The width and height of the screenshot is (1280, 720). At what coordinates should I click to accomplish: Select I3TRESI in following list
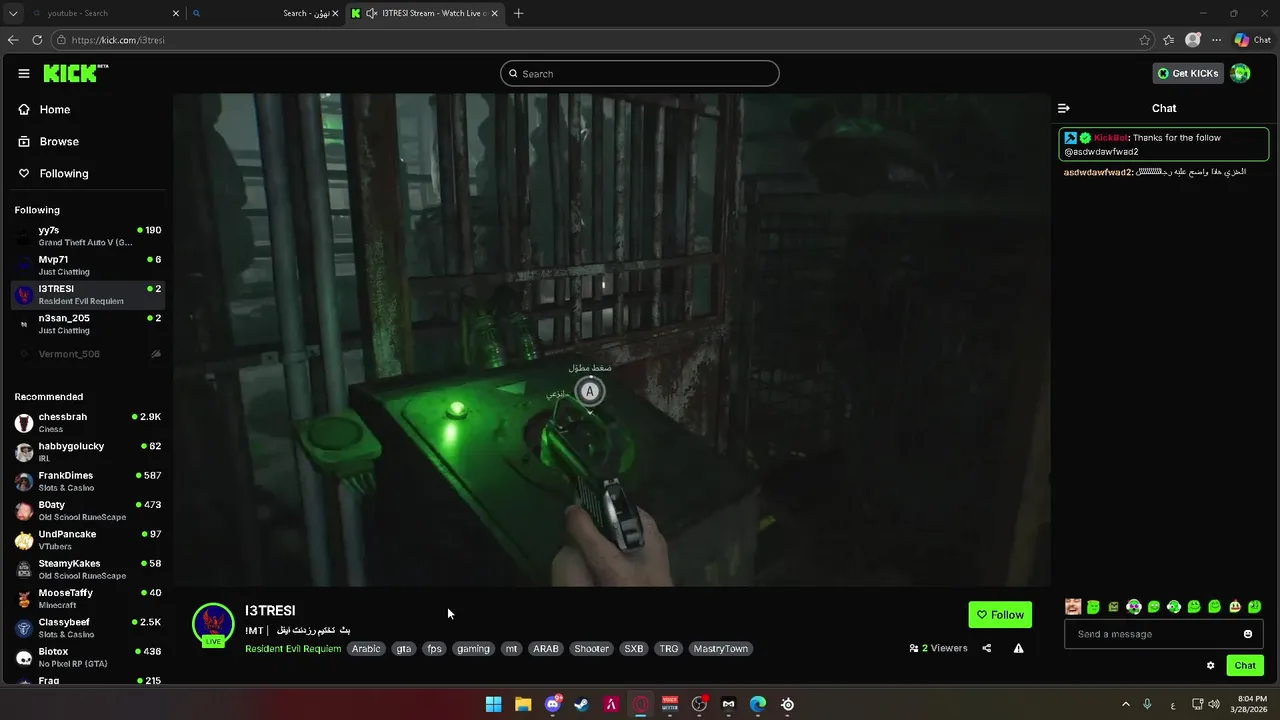pyautogui.click(x=88, y=294)
